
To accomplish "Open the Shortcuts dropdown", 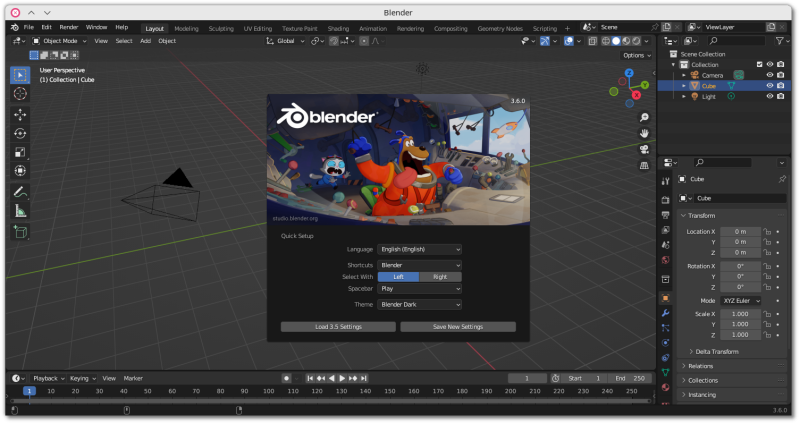I will pyautogui.click(x=420, y=265).
